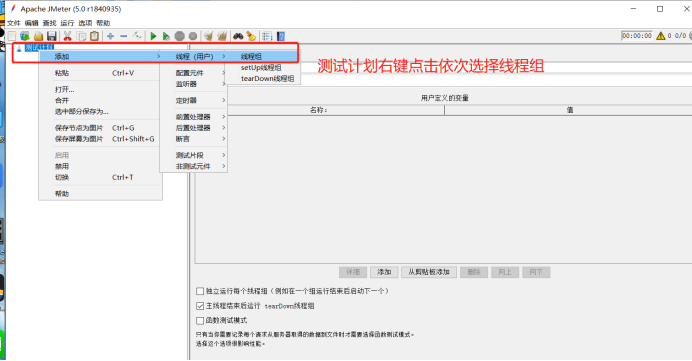The height and width of the screenshot is (361, 692).
Task: Click the 详细 button
Action: pos(353,272)
